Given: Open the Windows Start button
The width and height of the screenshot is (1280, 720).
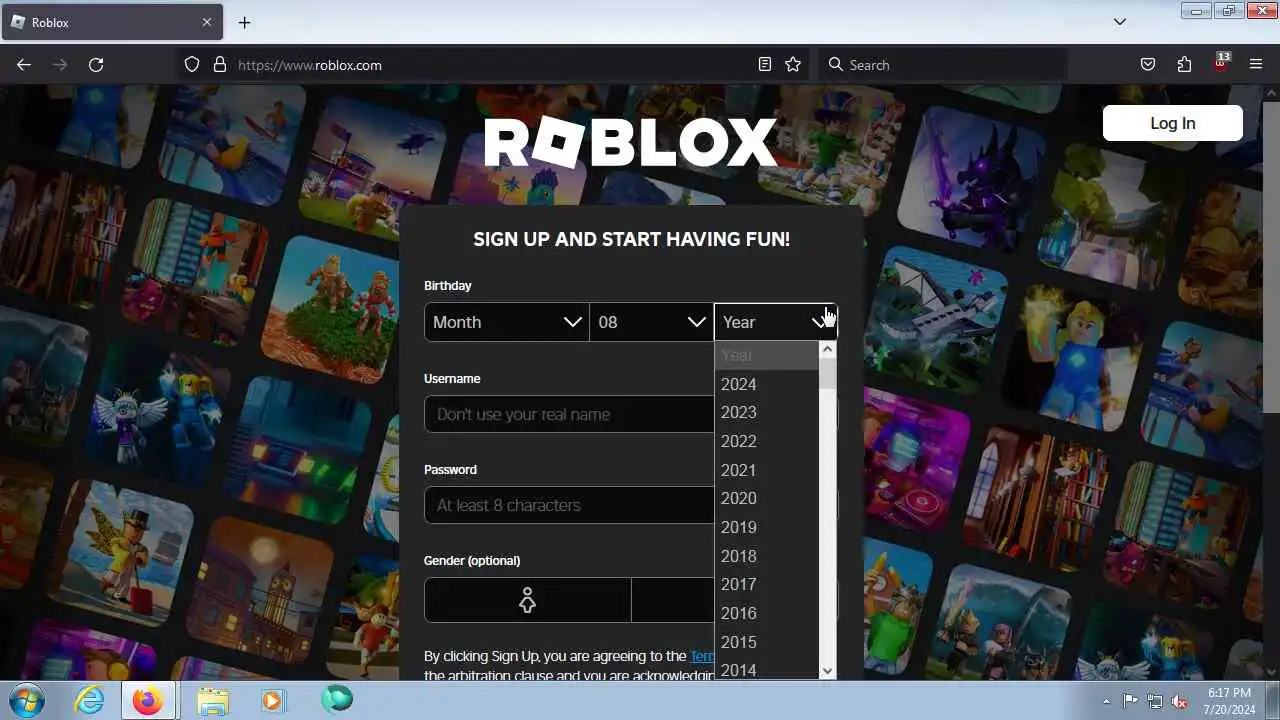Looking at the screenshot, I should coord(26,700).
